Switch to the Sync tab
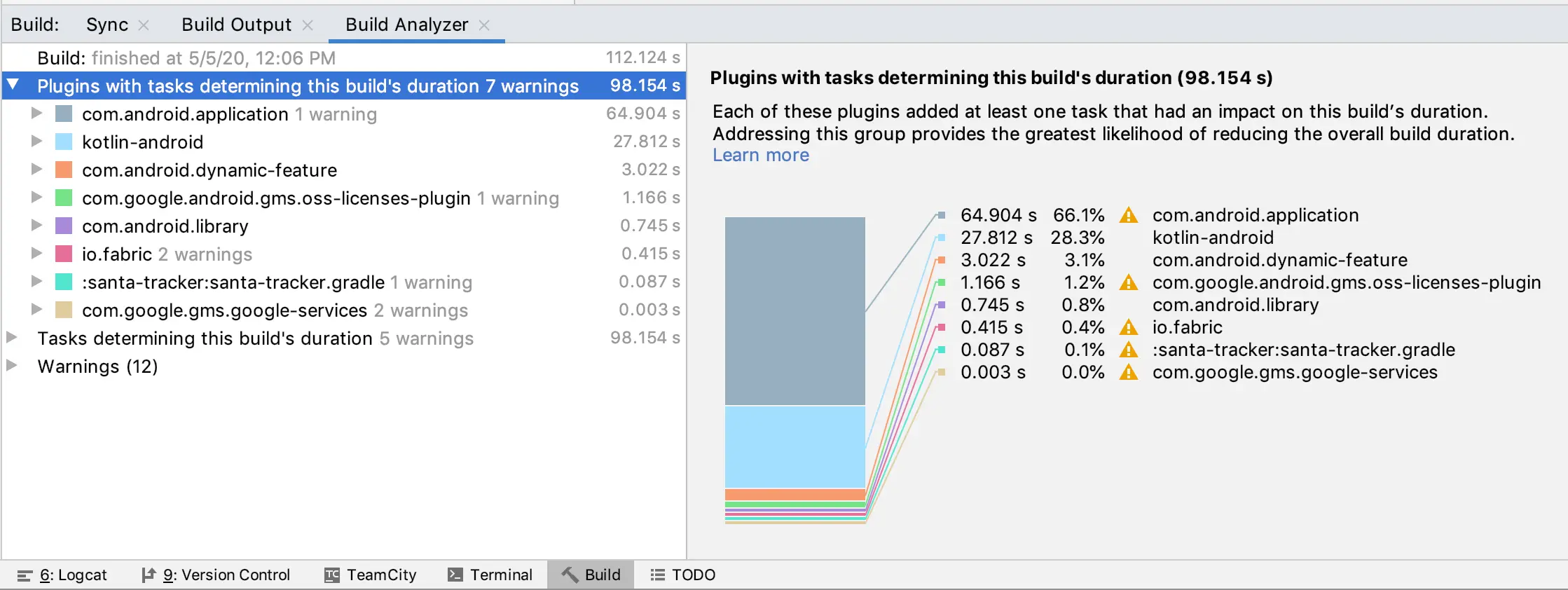 (106, 25)
